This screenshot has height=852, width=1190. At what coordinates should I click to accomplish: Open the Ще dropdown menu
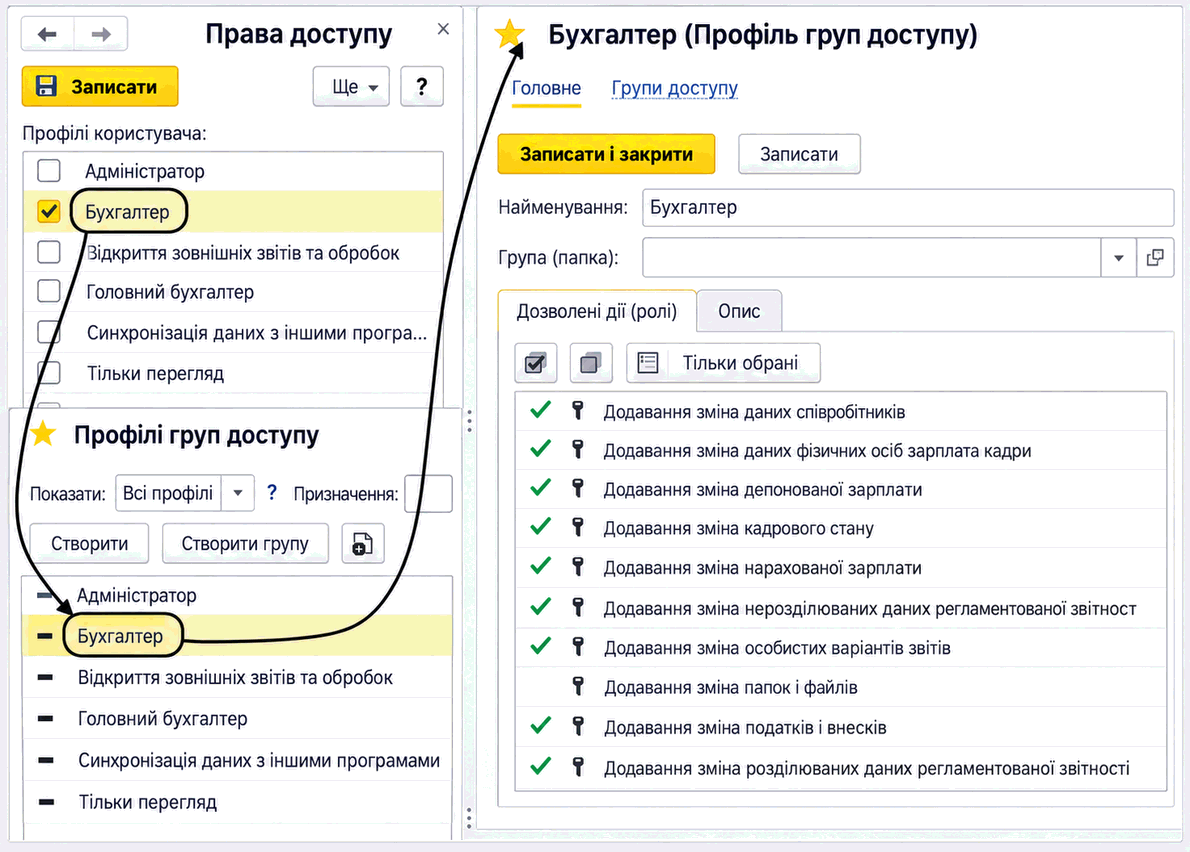(351, 86)
